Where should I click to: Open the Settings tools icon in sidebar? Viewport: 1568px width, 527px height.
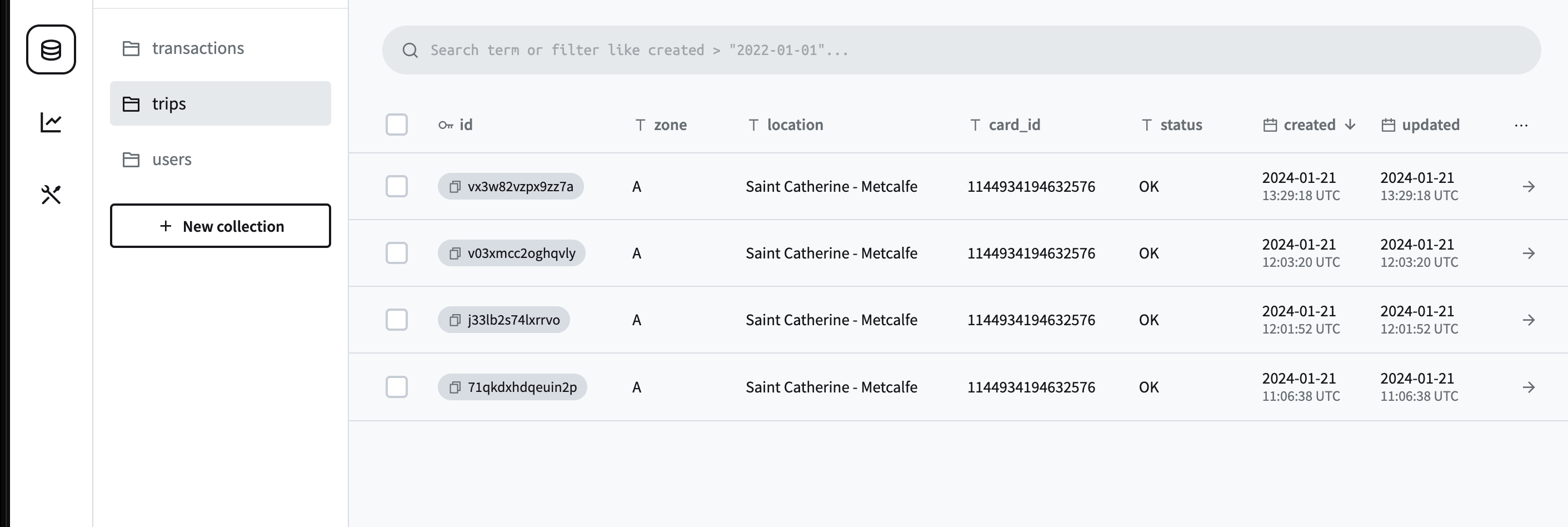coord(51,195)
